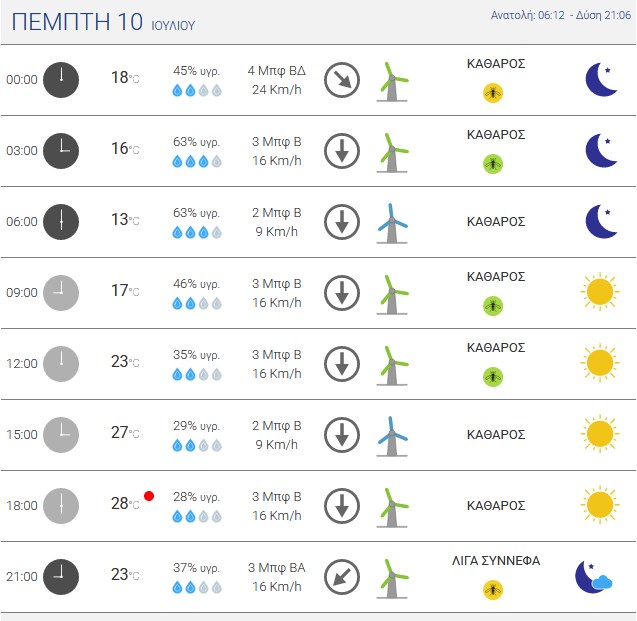Click the moon with cloud icon at 21:00
The height and width of the screenshot is (621, 637).
click(594, 577)
